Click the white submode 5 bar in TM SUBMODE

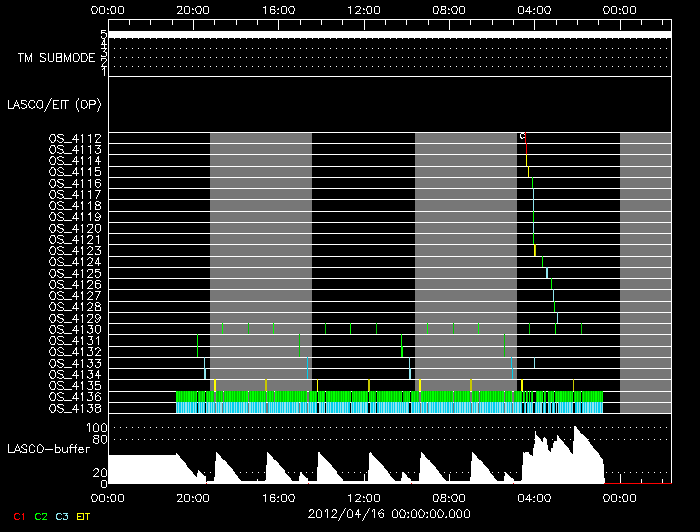pos(390,35)
